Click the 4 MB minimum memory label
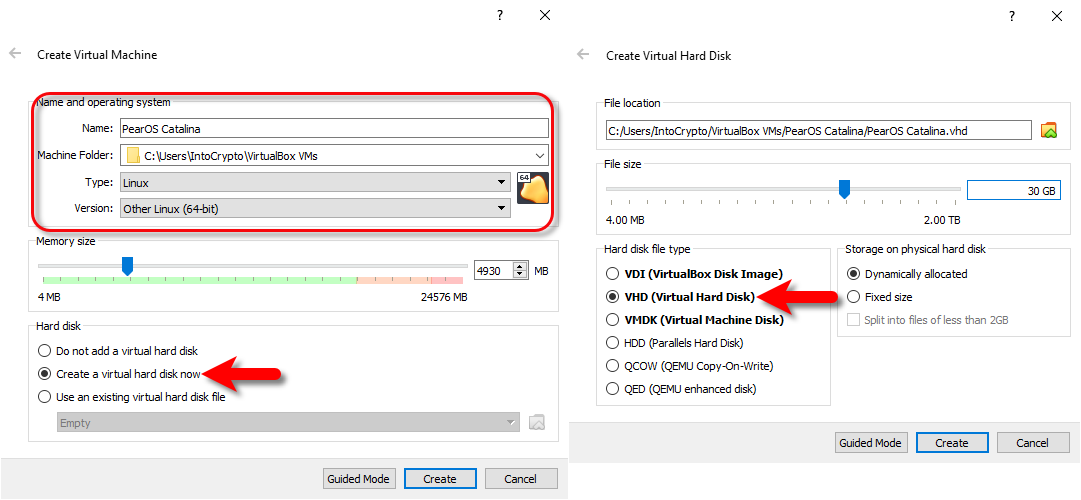Viewport: 1081px width, 500px height. 49,297
